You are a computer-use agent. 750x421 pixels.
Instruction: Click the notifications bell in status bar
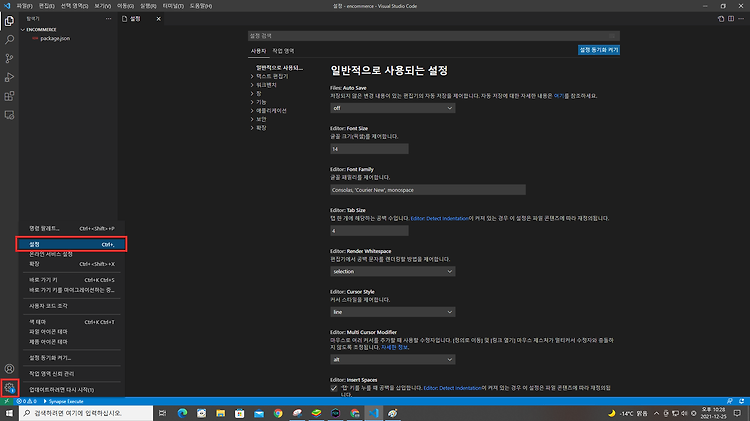741,401
